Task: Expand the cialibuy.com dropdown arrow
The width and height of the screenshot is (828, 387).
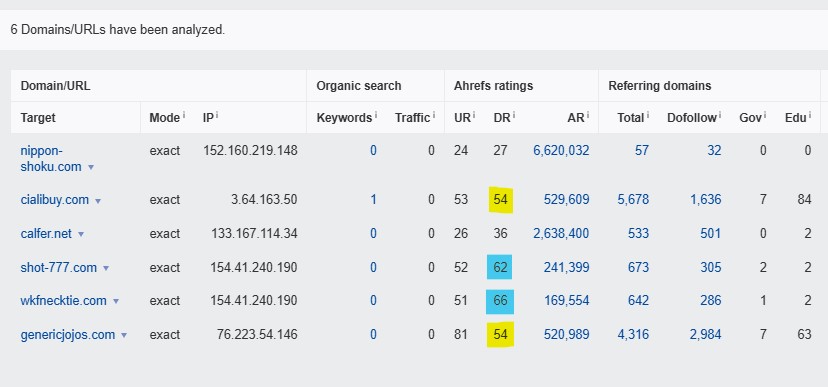Action: tap(98, 201)
